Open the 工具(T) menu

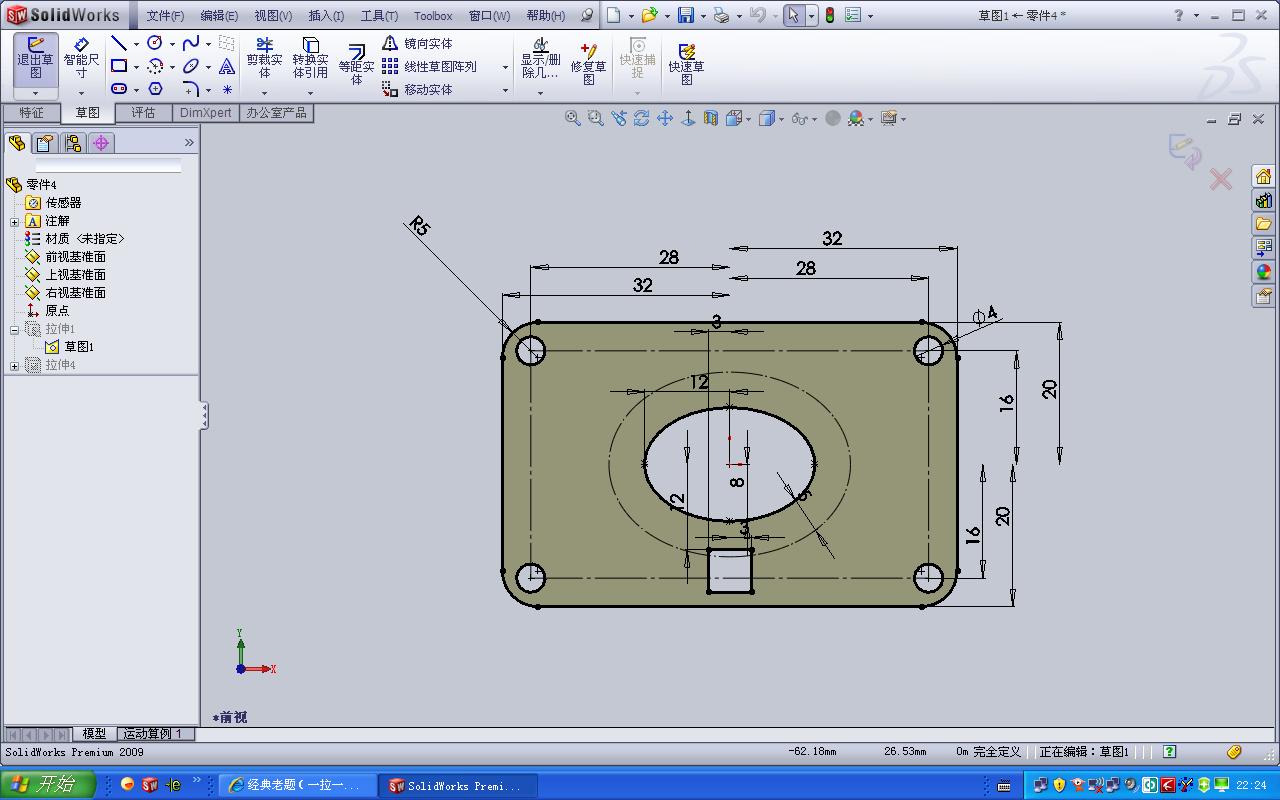[x=379, y=15]
